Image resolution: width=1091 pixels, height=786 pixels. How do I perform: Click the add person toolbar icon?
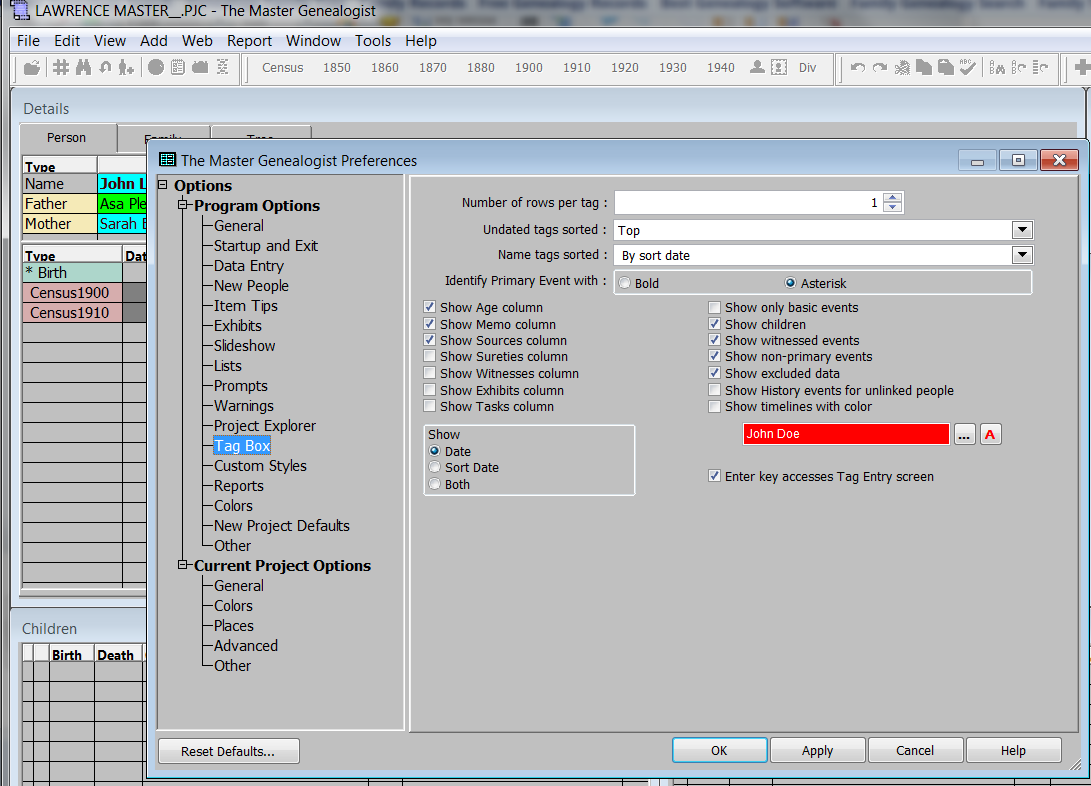tap(126, 67)
